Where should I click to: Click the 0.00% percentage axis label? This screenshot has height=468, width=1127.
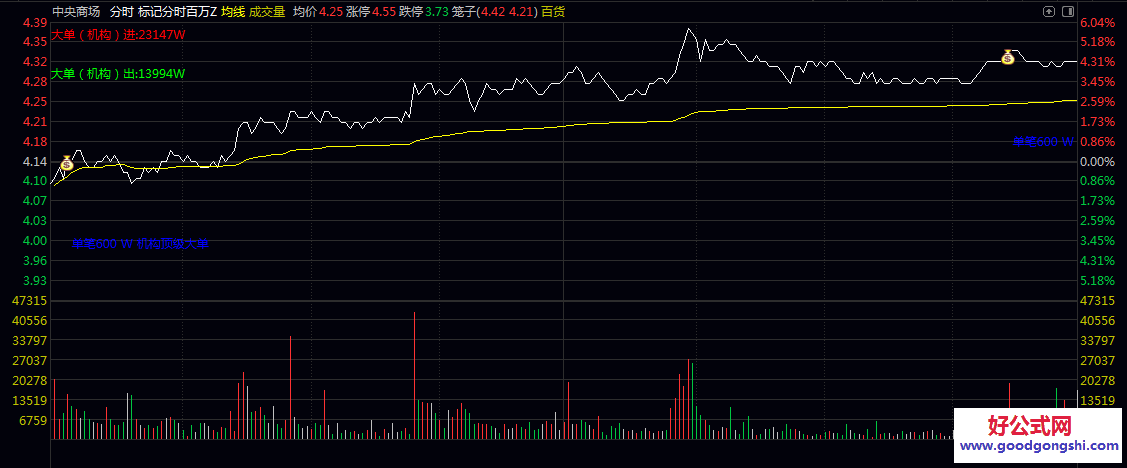tap(1098, 162)
